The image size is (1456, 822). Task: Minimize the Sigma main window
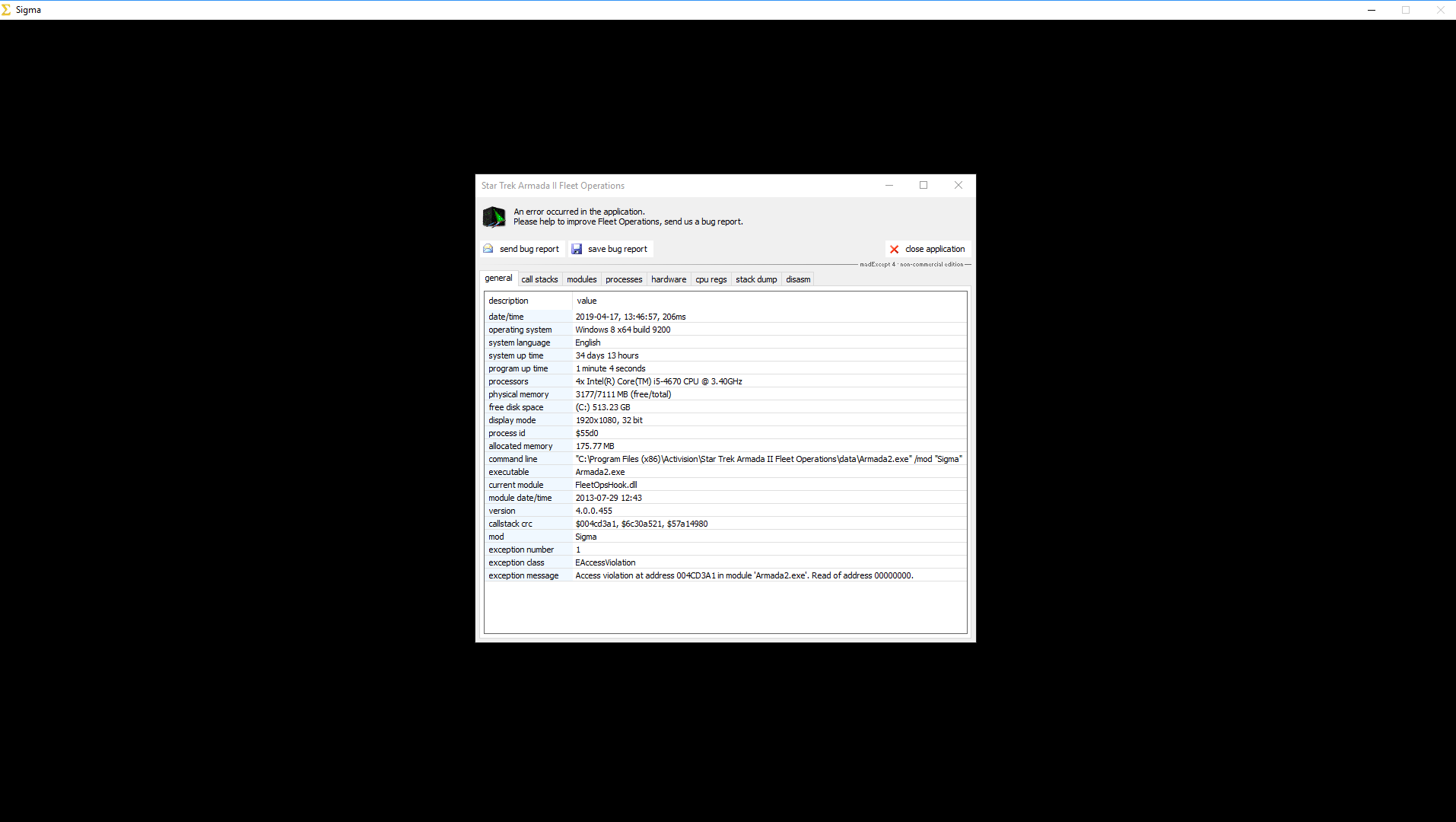pos(1372,10)
